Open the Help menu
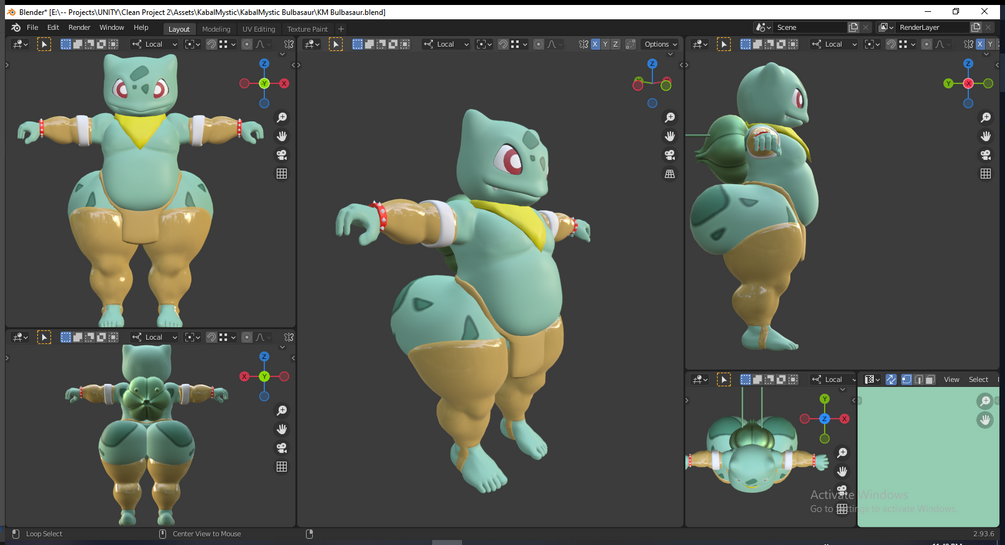The width and height of the screenshot is (1005, 545). tap(141, 28)
